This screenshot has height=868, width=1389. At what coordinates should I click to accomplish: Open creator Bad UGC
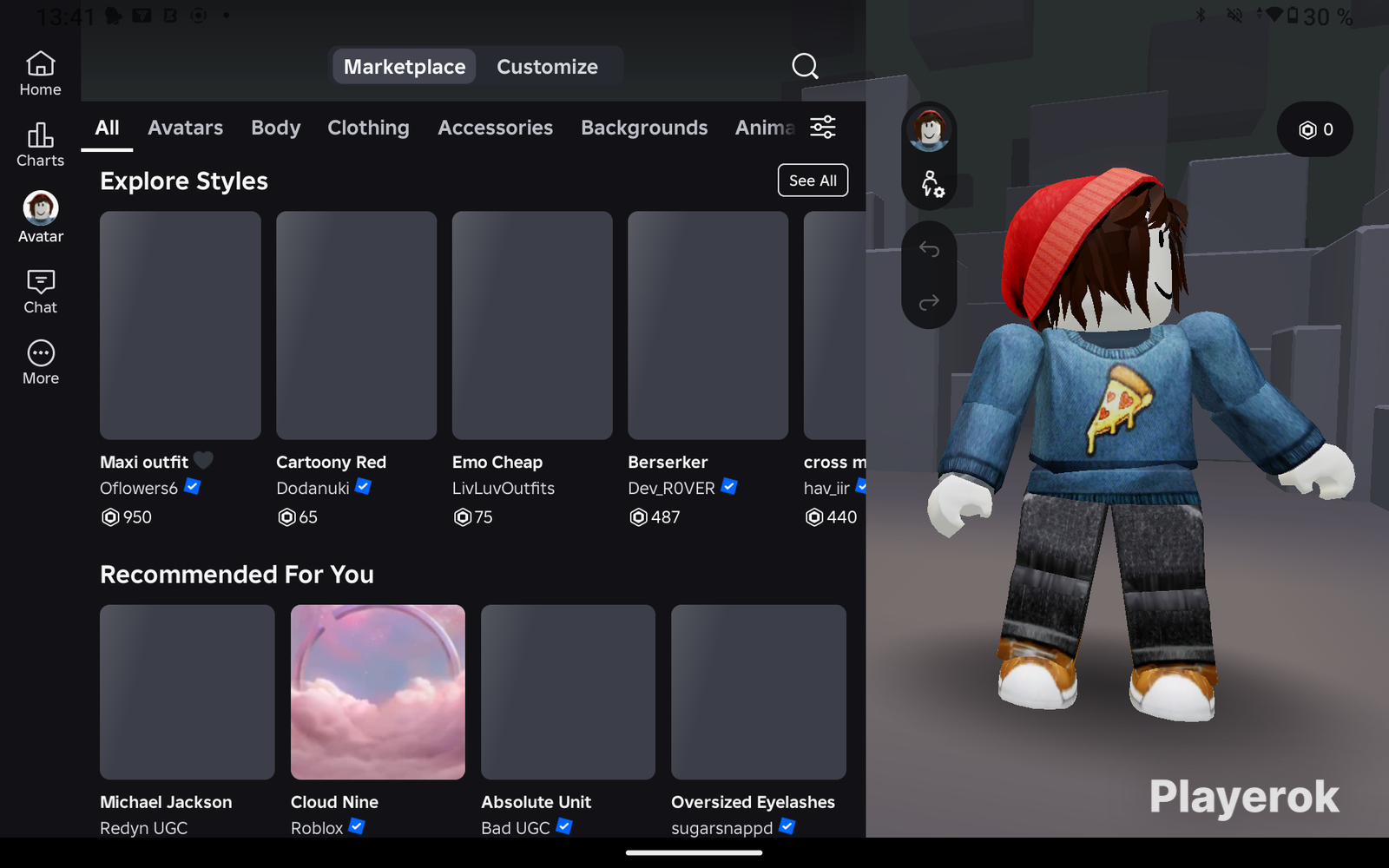[516, 828]
